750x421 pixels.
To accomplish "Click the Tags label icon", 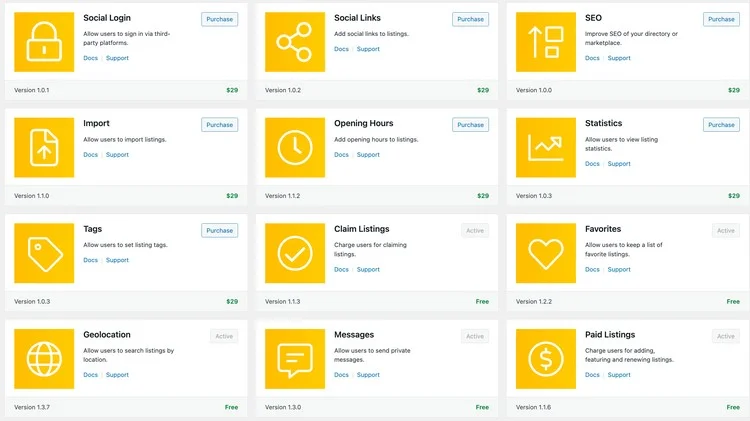I will coord(44,253).
